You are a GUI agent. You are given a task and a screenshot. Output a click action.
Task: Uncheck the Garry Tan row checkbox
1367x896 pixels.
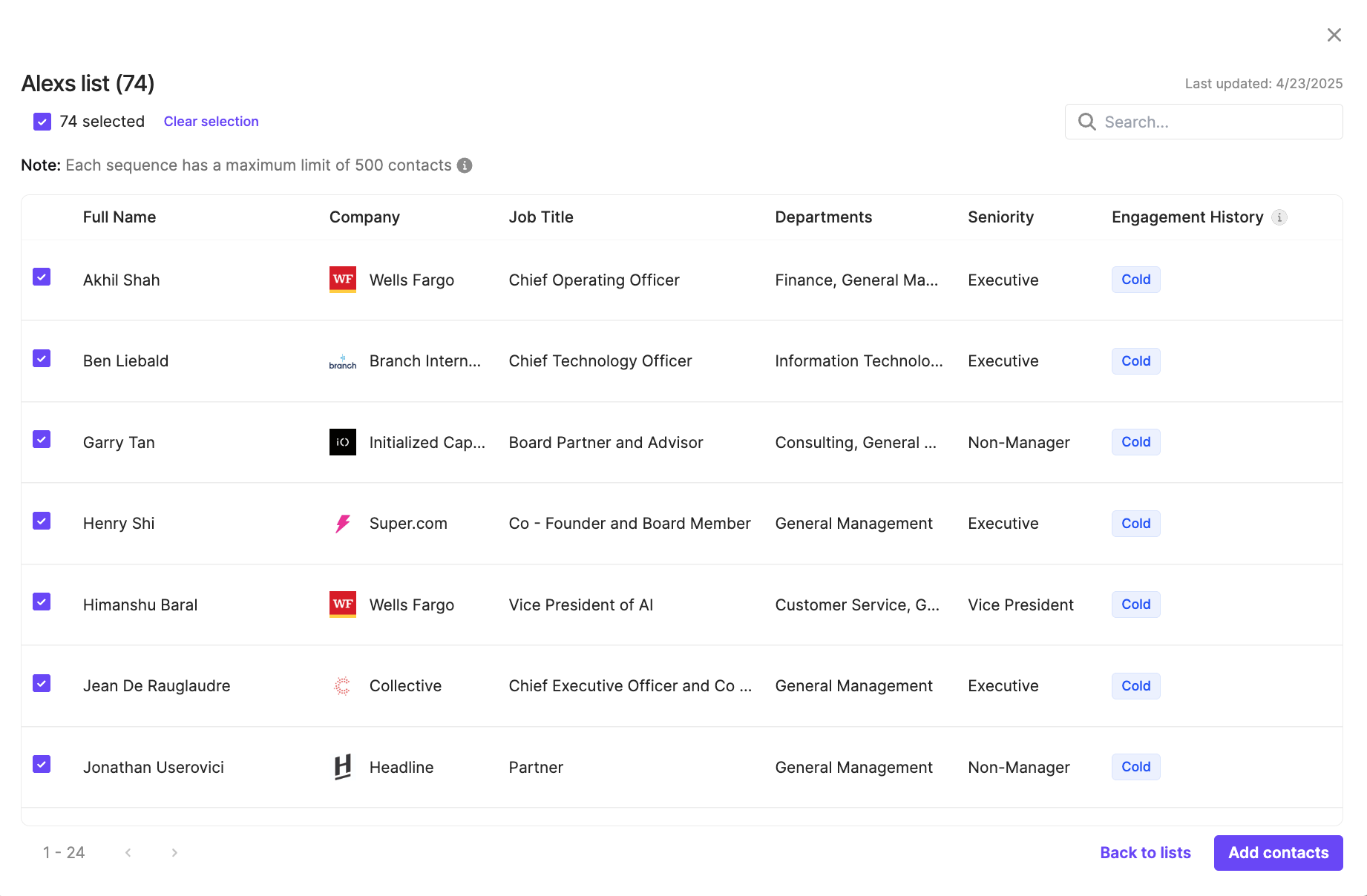point(42,439)
